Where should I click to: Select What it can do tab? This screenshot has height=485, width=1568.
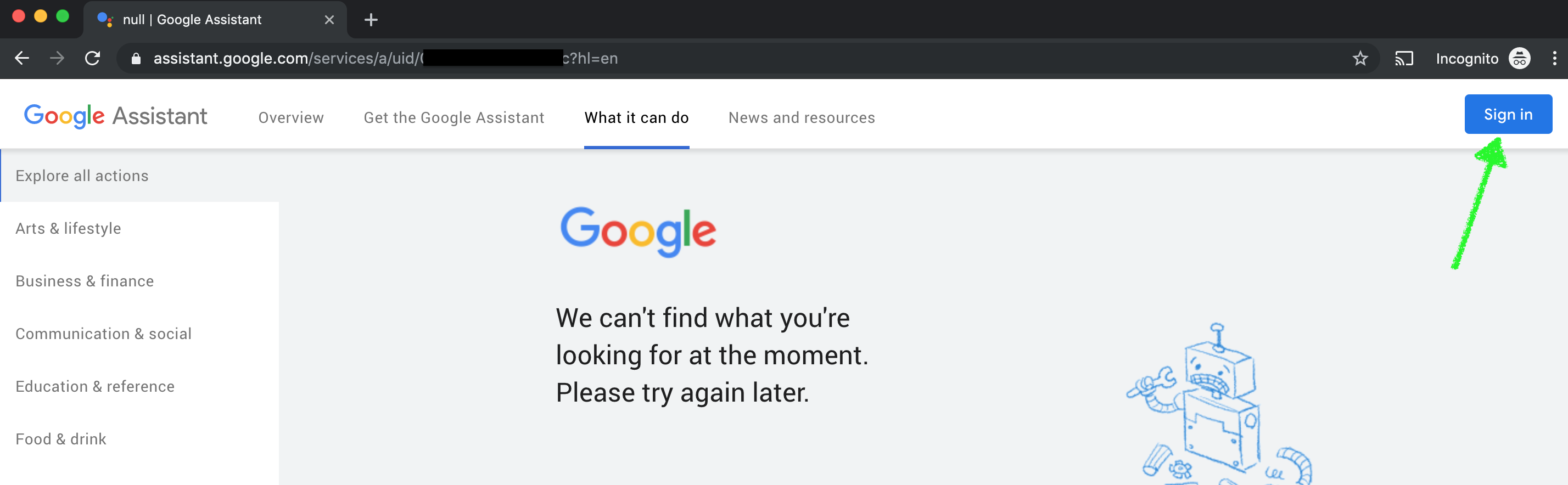click(x=636, y=117)
